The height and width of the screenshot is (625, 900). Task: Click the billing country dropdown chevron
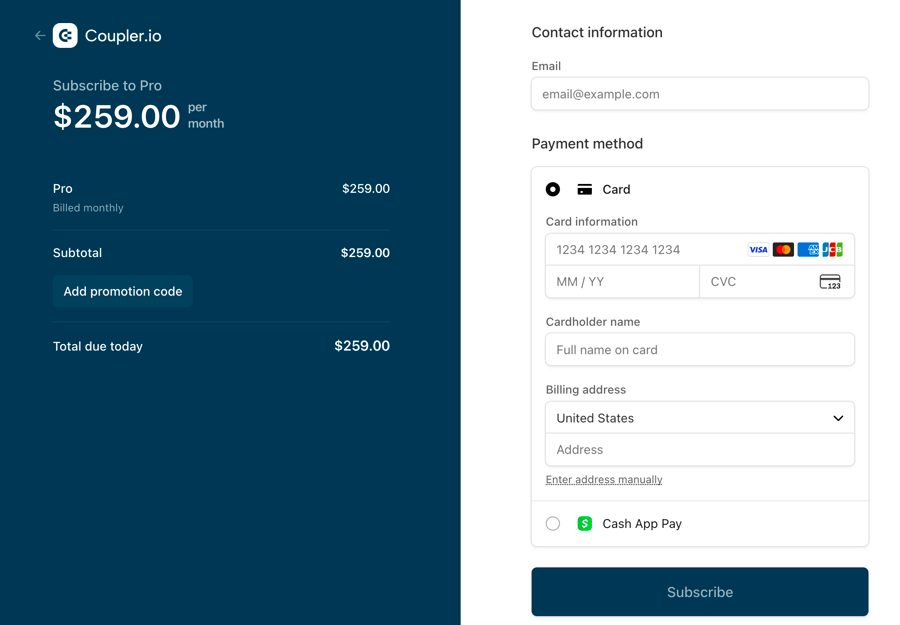coord(838,418)
